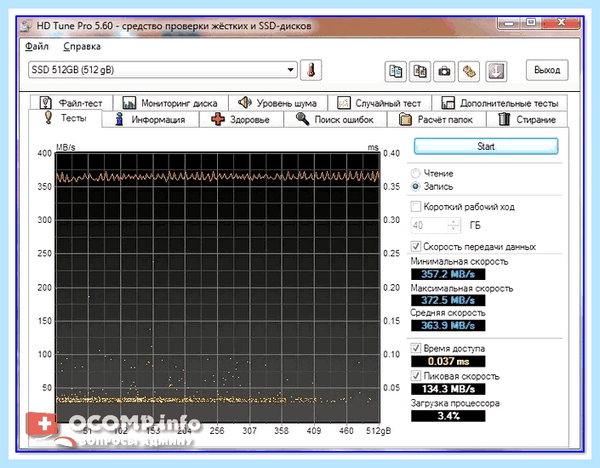Click the benchmark graph area
The image size is (600, 468).
click(x=218, y=287)
